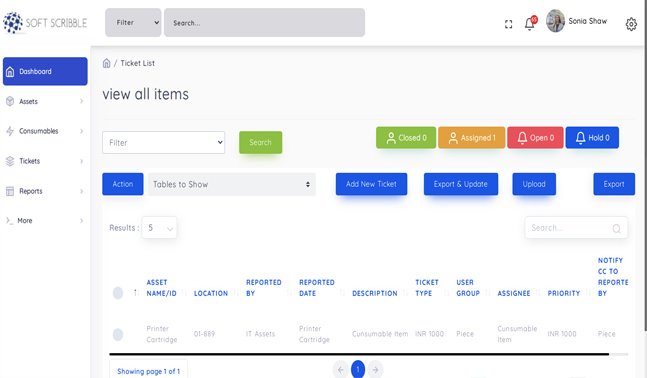Click Sonia Shaw user name
Image resolution: width=647 pixels, height=378 pixels.
click(x=588, y=21)
